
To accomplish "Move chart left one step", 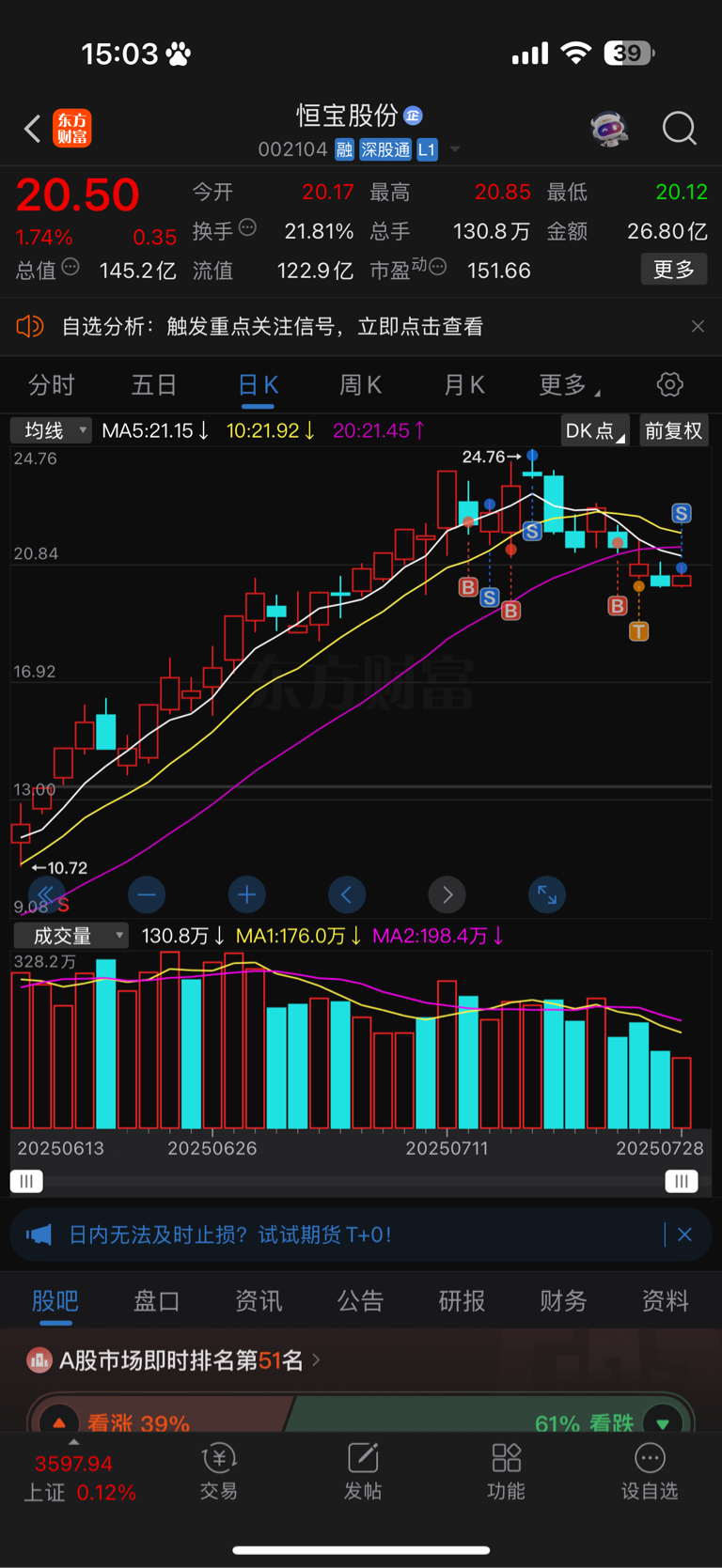I will (346, 894).
